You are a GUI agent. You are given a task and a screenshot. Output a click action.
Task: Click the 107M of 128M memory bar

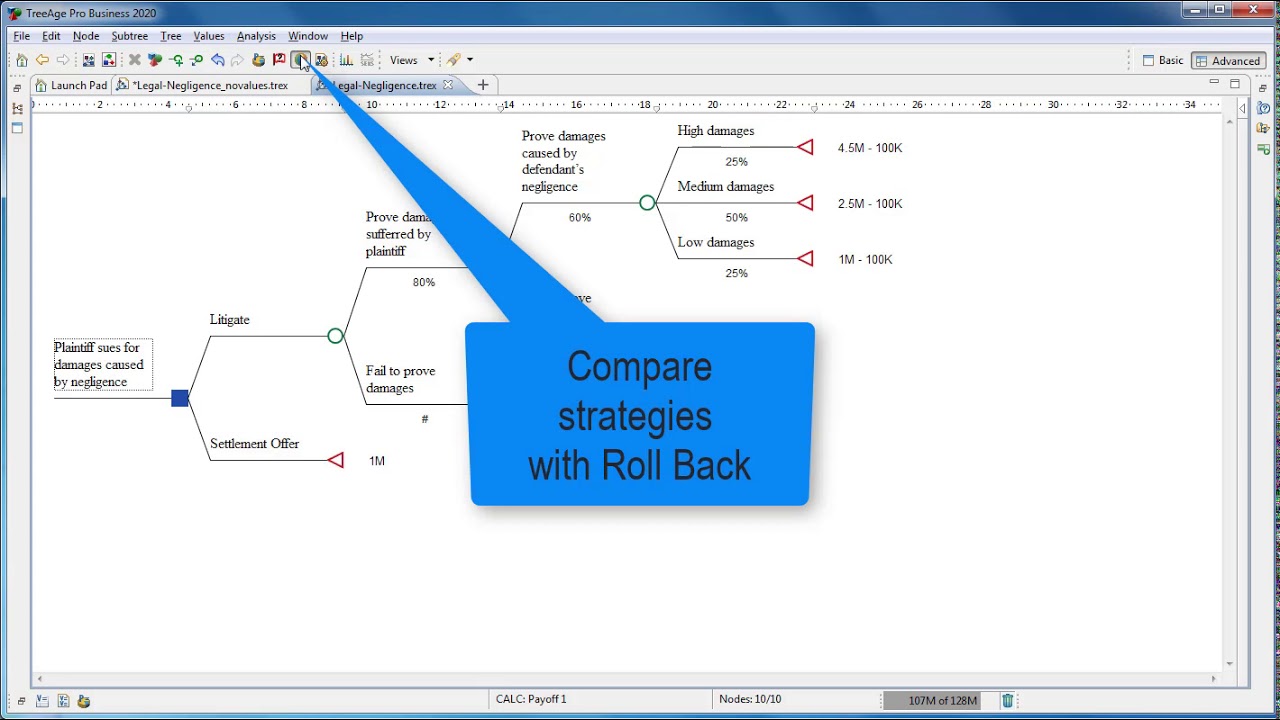point(940,701)
